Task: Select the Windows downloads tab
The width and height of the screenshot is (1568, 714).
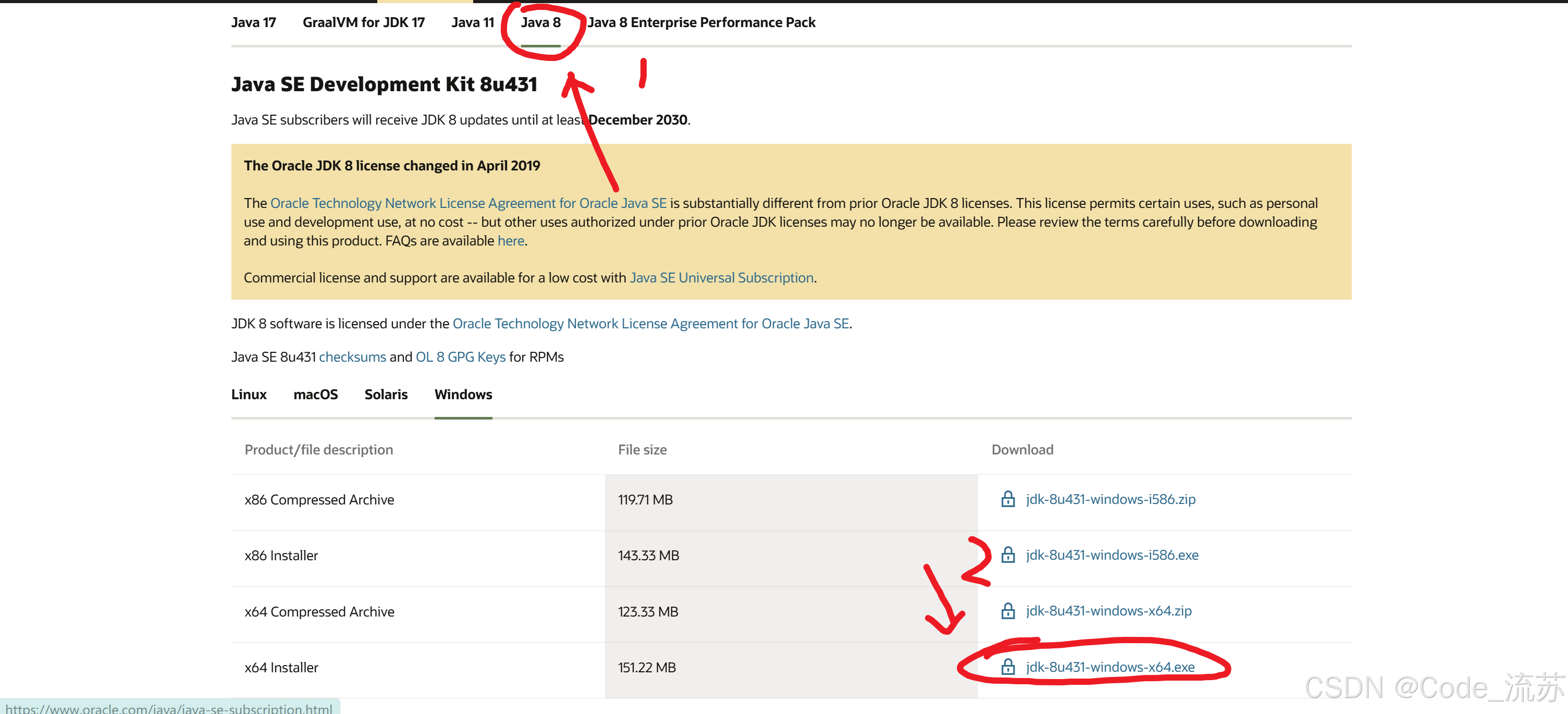Action: click(x=463, y=395)
